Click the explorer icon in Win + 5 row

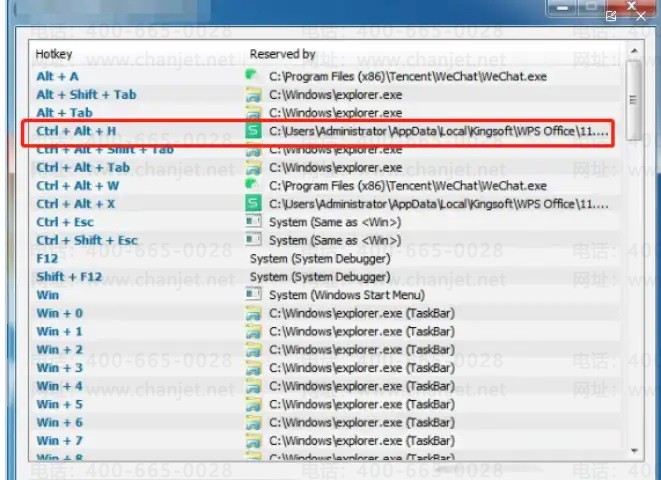pyautogui.click(x=253, y=405)
